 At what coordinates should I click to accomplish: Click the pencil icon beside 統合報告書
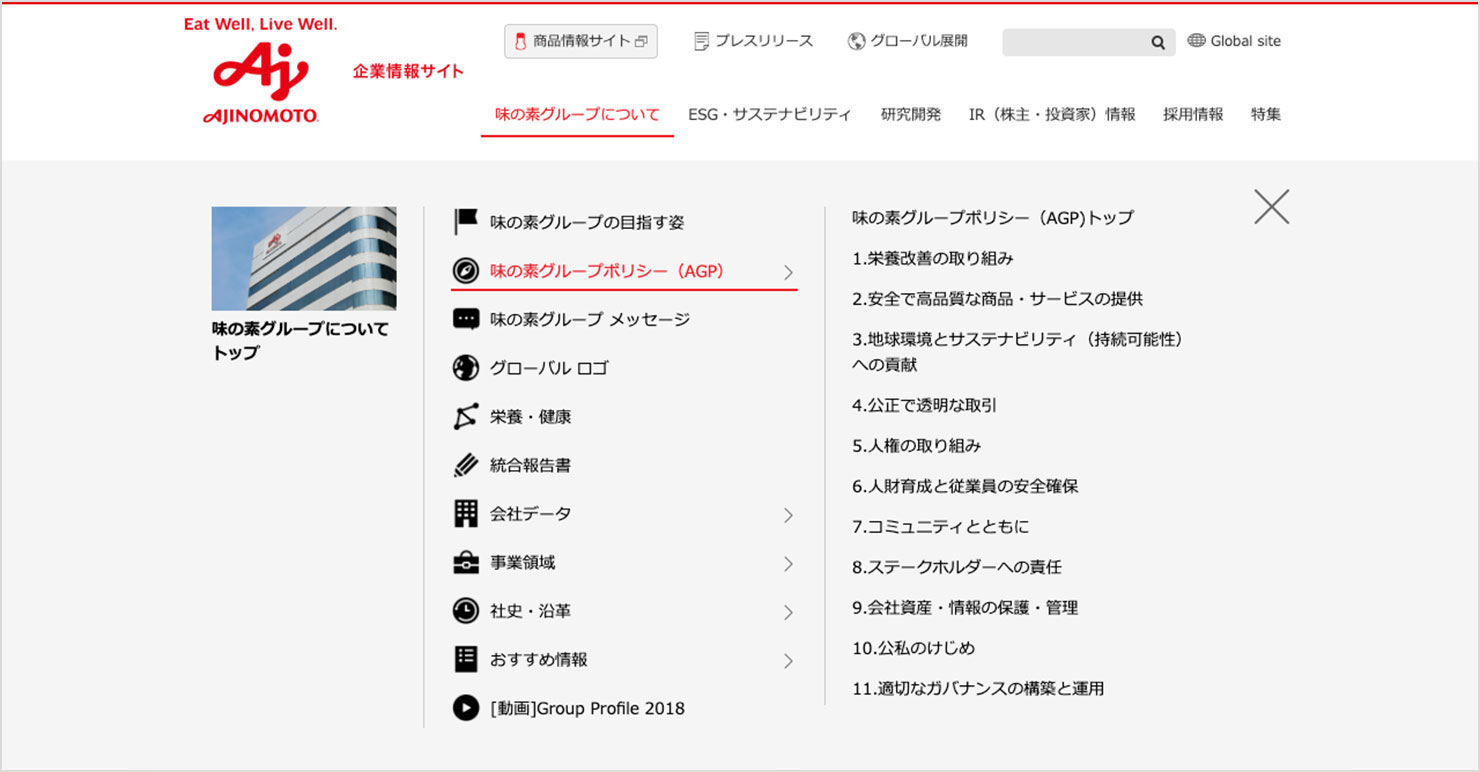(466, 465)
